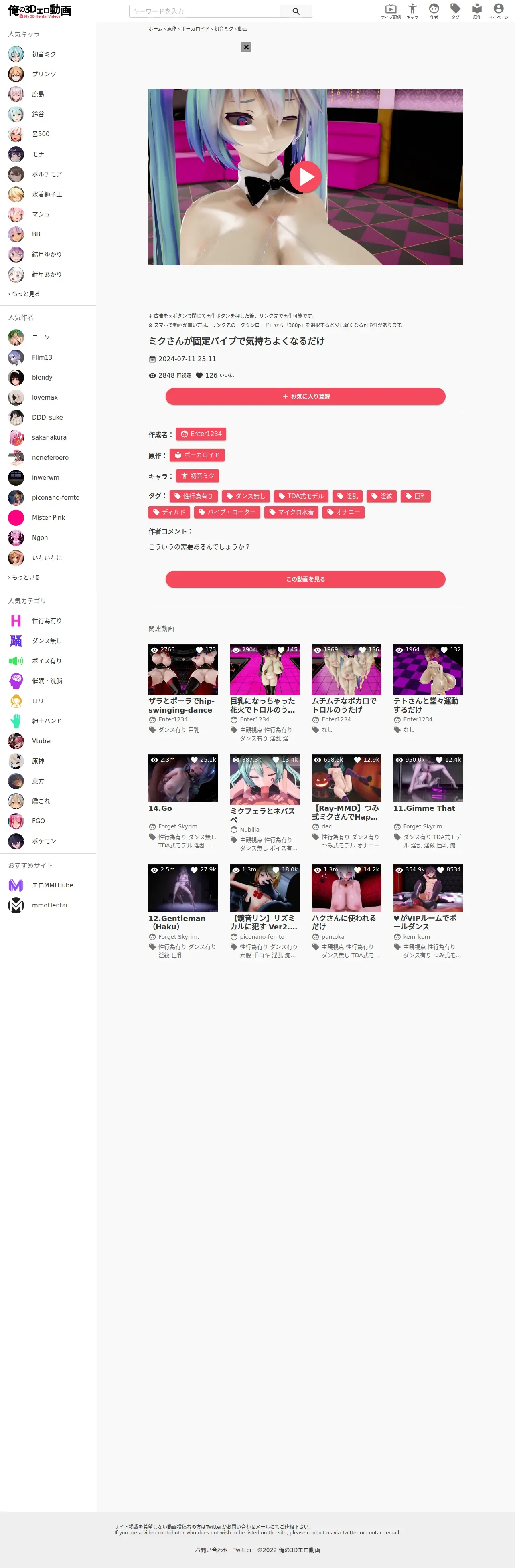This screenshot has width=515, height=1568.
Task: Open the FGO category
Action: tap(39, 821)
